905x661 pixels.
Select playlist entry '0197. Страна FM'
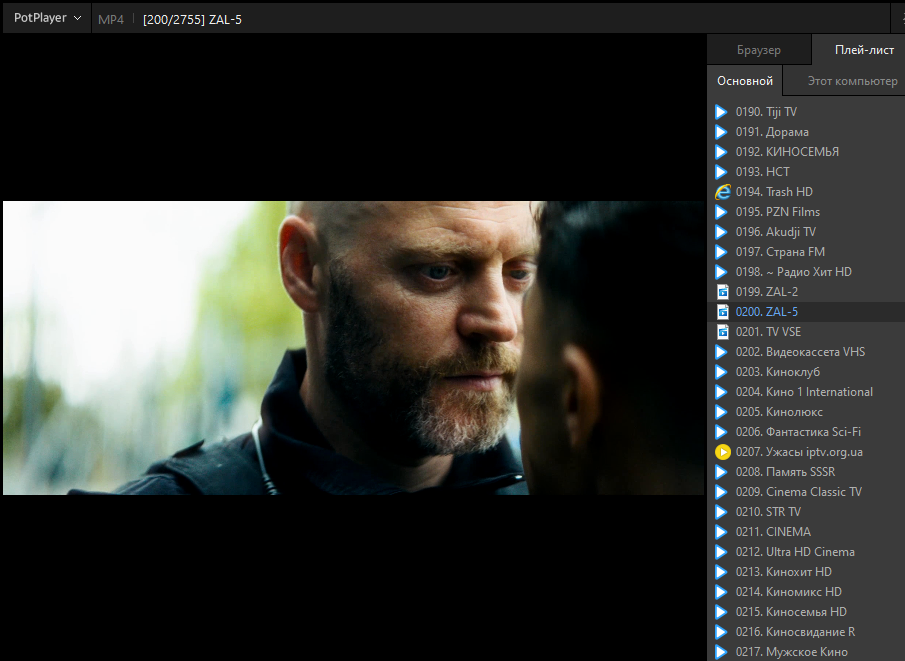pos(806,252)
